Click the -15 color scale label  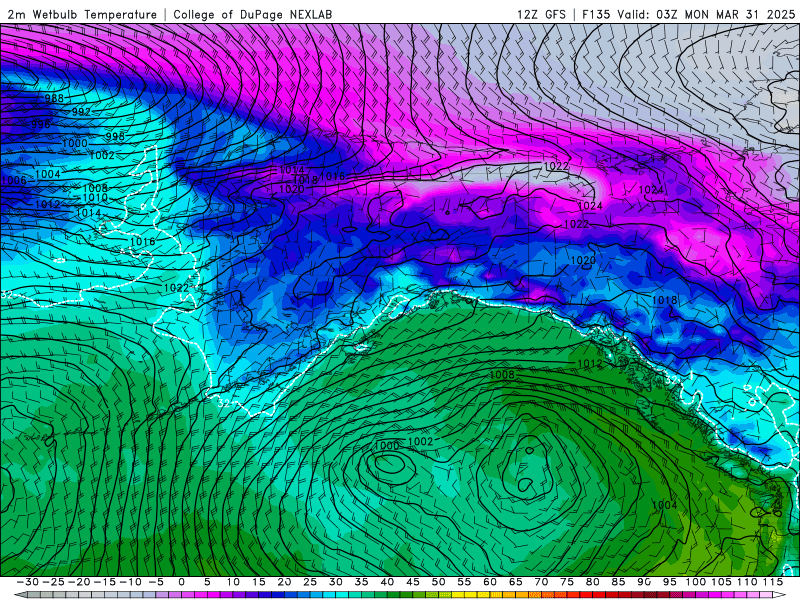point(105,582)
